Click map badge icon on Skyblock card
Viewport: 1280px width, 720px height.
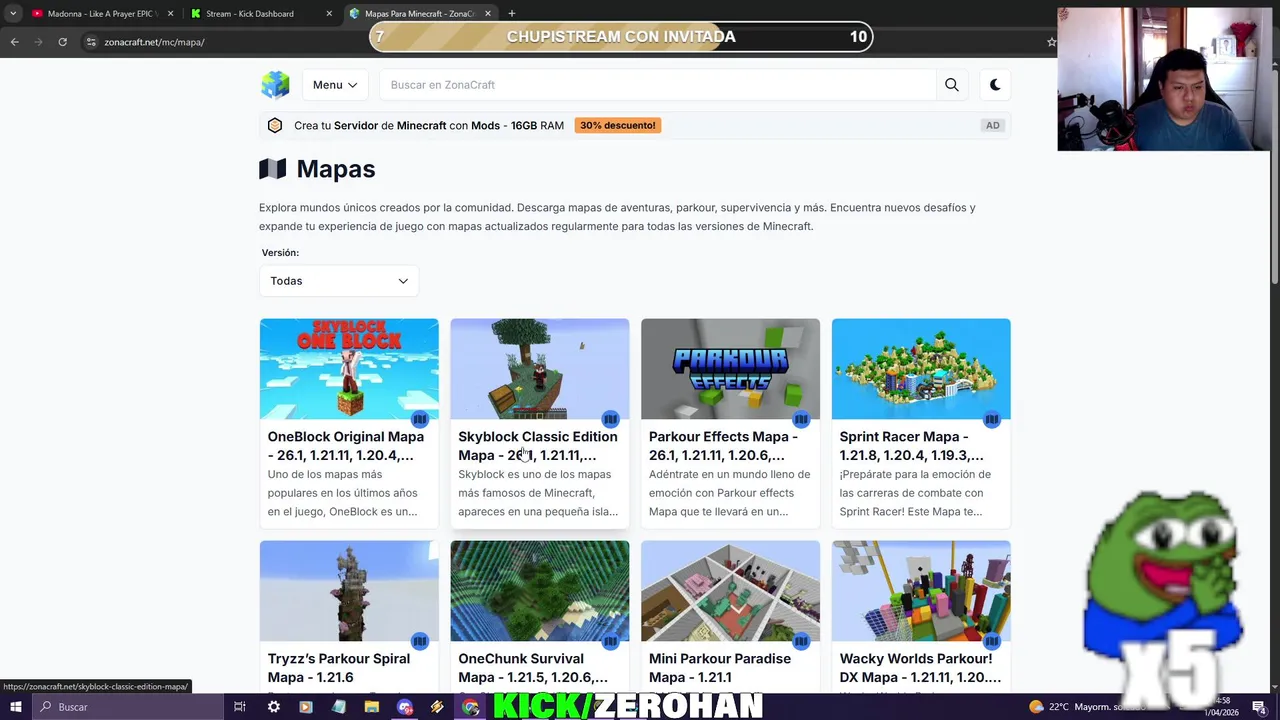coord(610,419)
